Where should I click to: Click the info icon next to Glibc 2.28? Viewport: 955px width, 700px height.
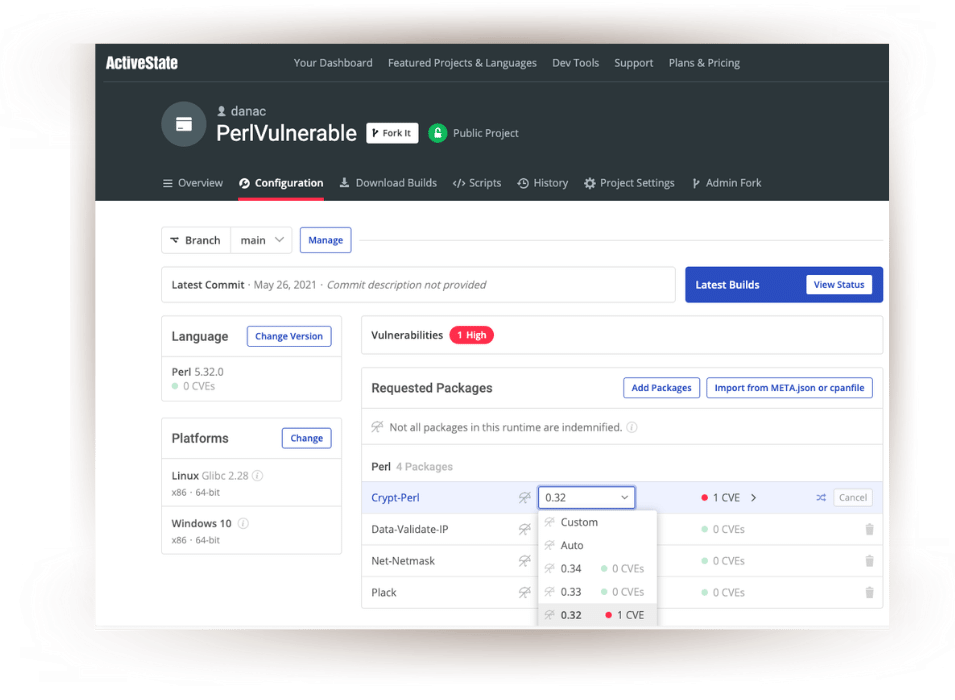258,476
